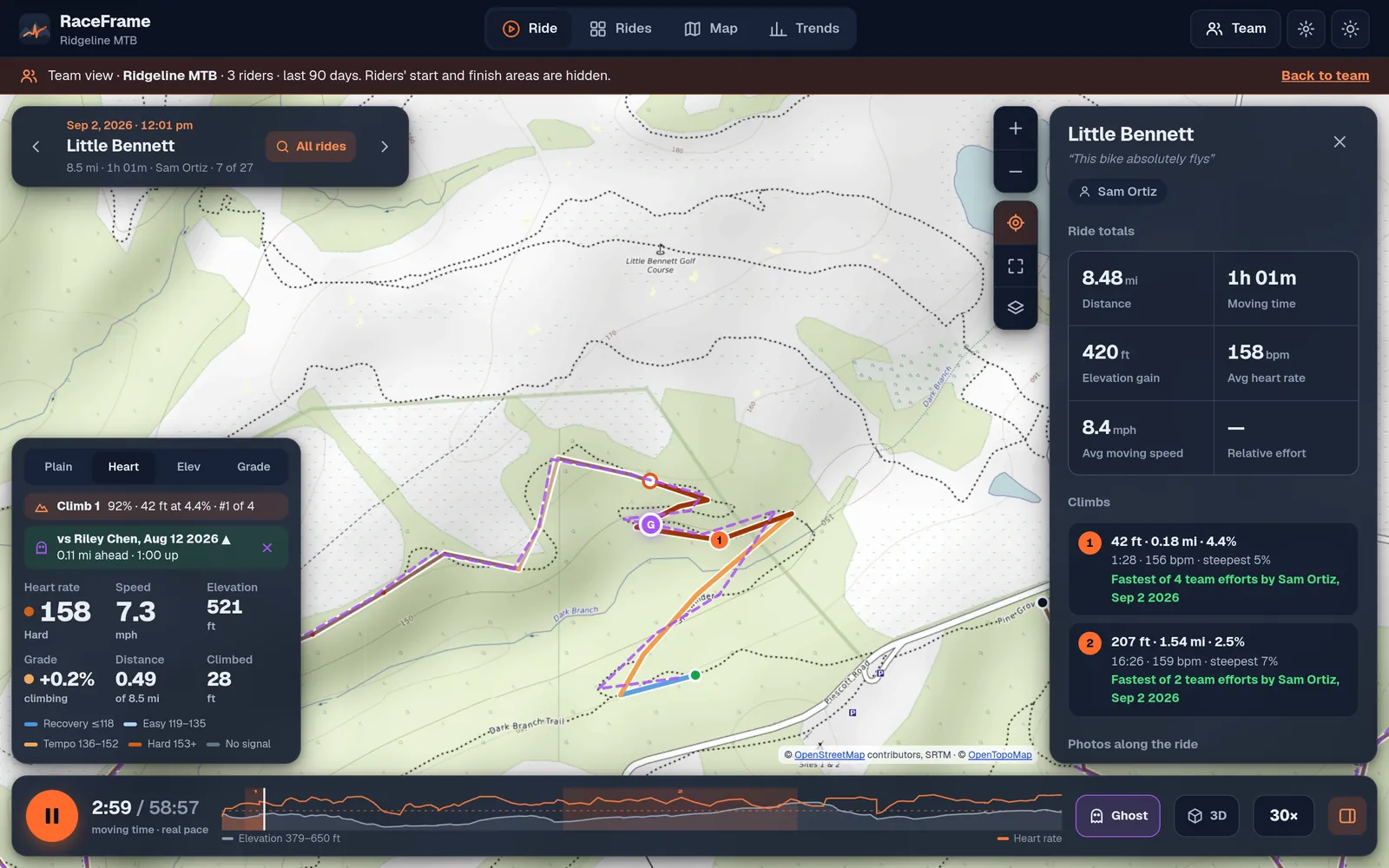The height and width of the screenshot is (868, 1389).
Task: Click the current position ring marker
Action: [649, 481]
